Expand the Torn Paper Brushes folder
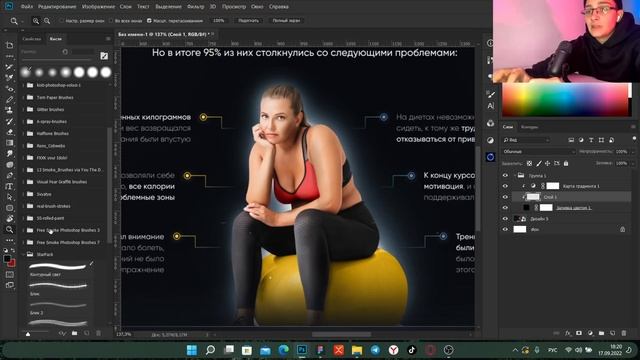640x360 pixels. [24, 98]
